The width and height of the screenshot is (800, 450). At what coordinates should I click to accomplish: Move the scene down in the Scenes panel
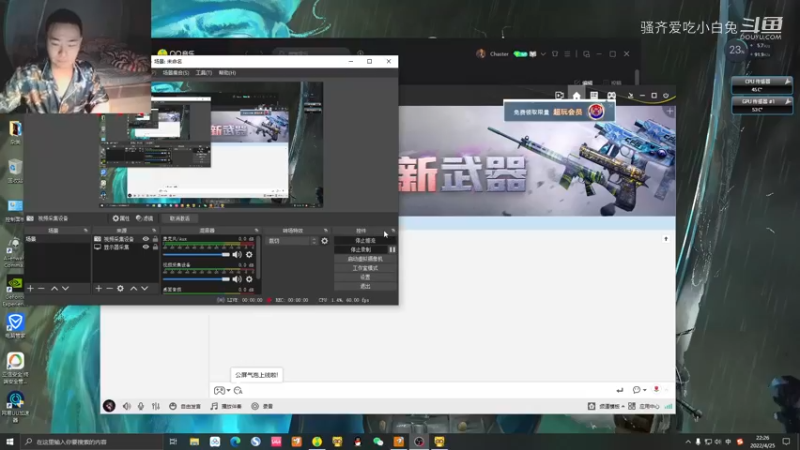(x=65, y=289)
